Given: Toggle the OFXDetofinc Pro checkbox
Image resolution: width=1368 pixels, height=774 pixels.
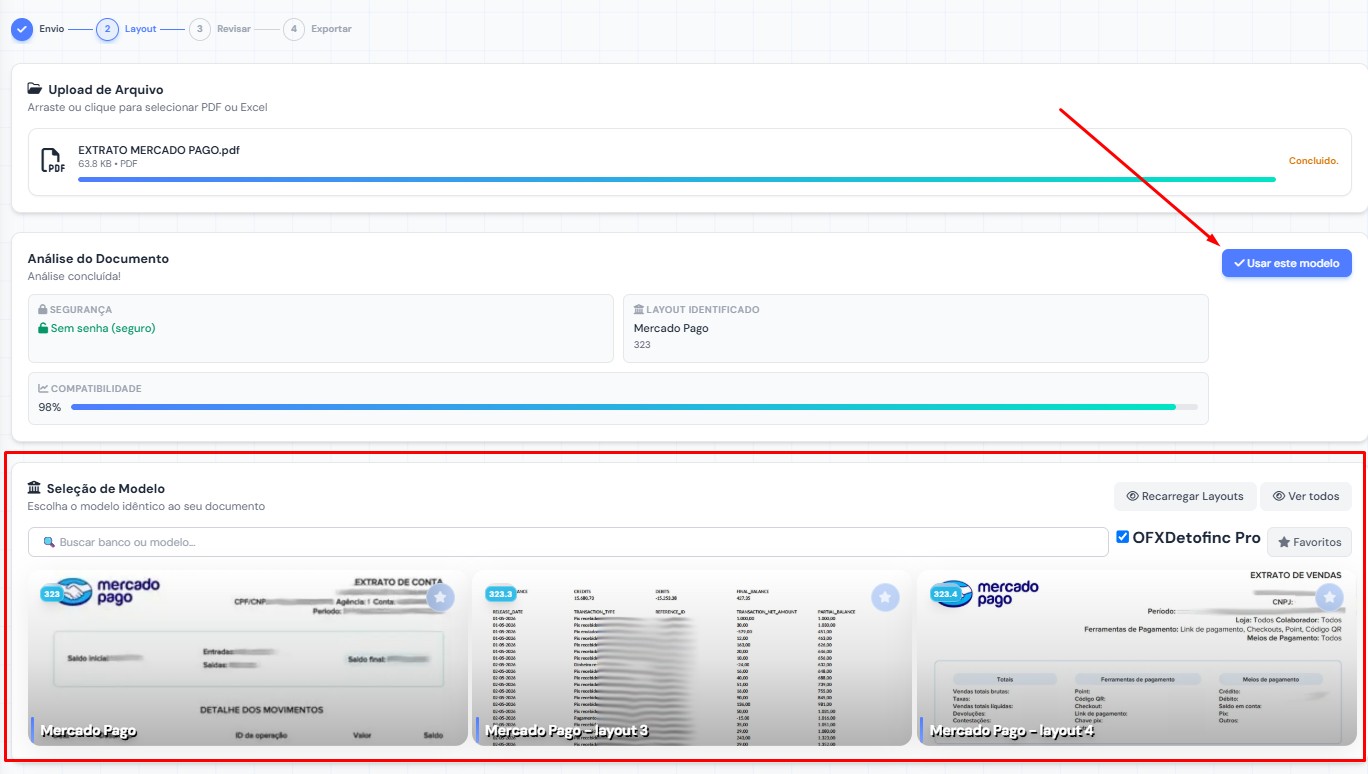Looking at the screenshot, I should [1123, 537].
